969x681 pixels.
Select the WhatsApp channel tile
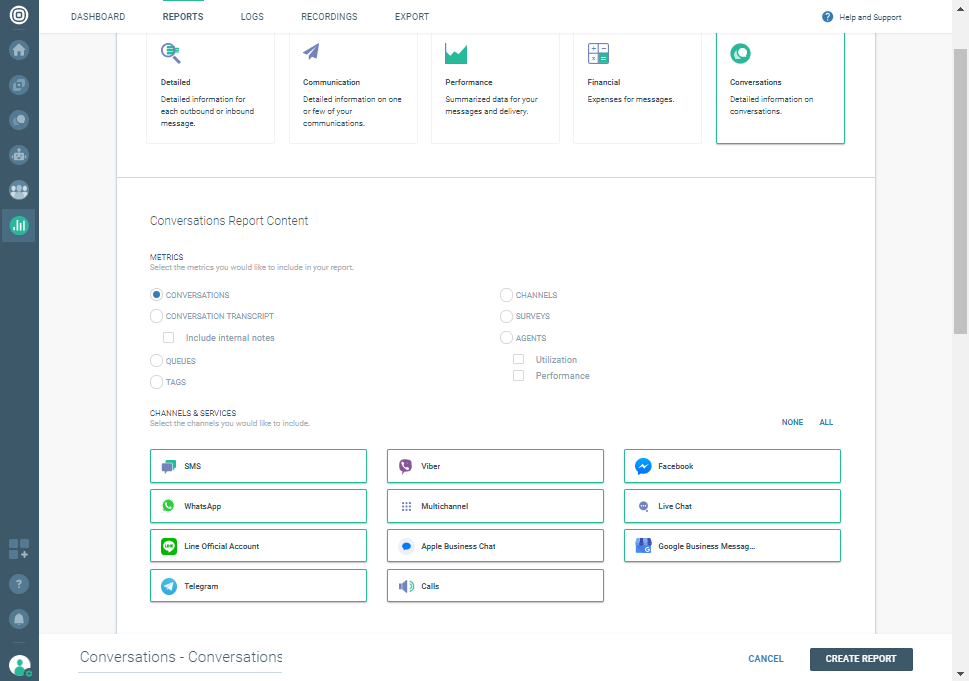click(x=258, y=506)
